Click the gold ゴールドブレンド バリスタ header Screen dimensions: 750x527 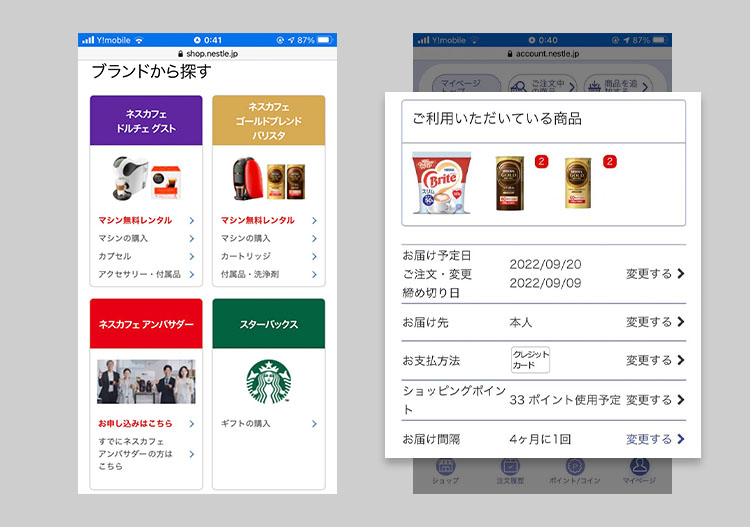[268, 121]
